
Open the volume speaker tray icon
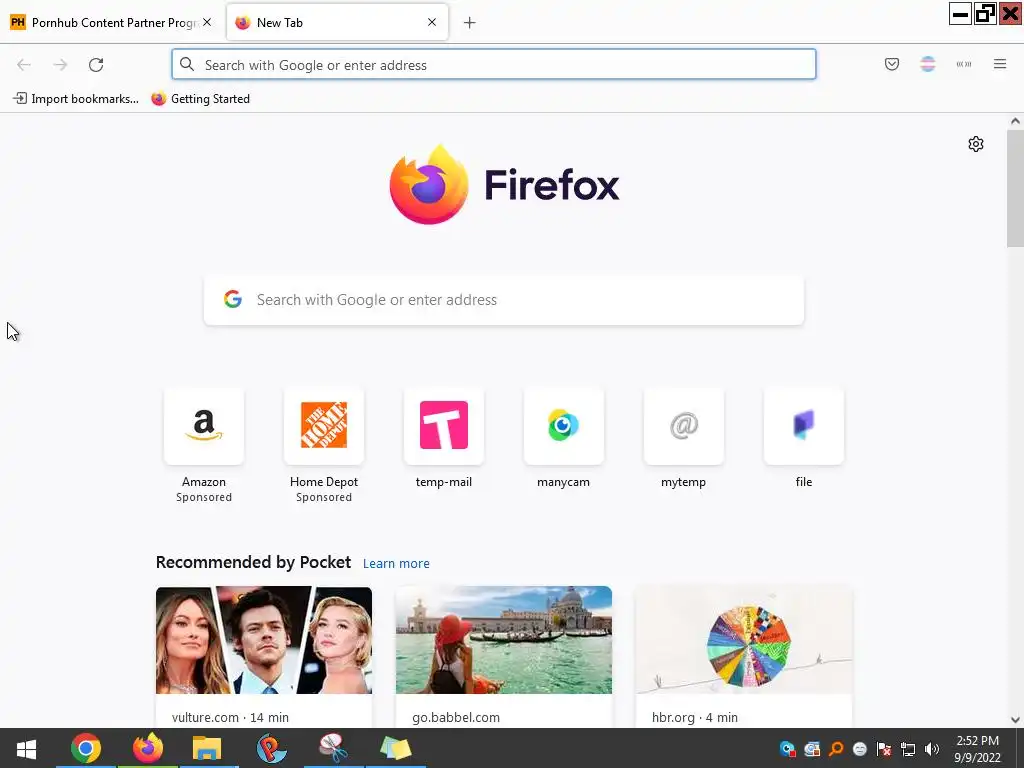click(932, 749)
